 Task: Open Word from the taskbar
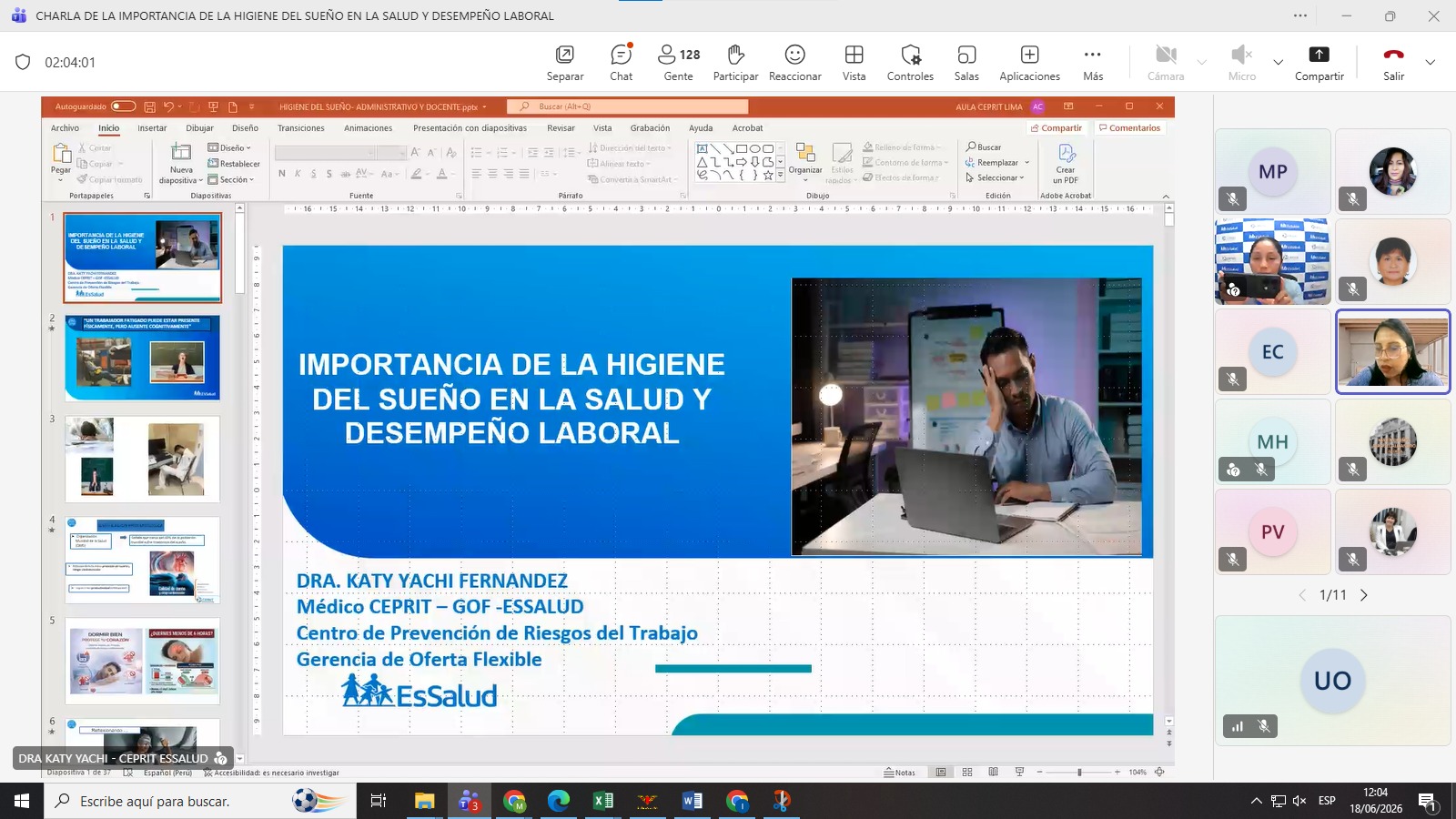click(x=692, y=801)
